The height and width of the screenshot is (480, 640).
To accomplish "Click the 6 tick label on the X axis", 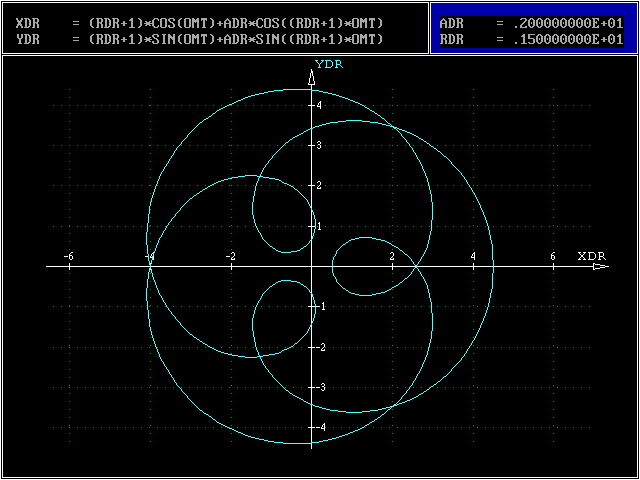I will pyautogui.click(x=553, y=257).
